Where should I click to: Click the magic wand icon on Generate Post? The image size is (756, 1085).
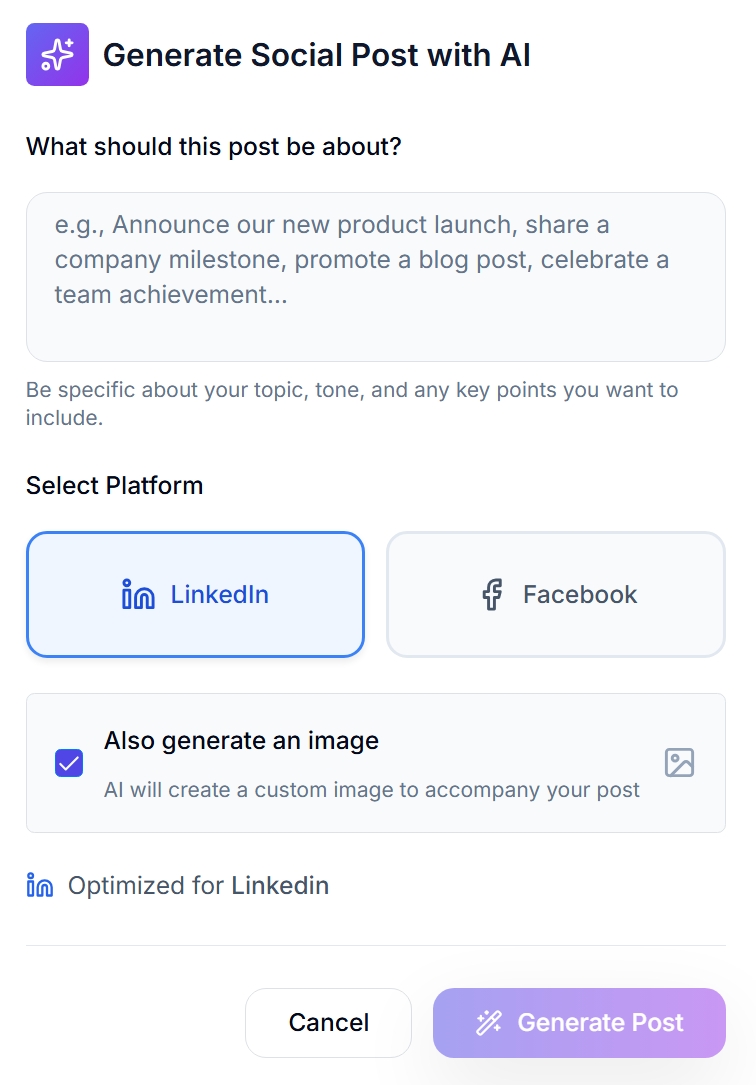click(x=488, y=1022)
